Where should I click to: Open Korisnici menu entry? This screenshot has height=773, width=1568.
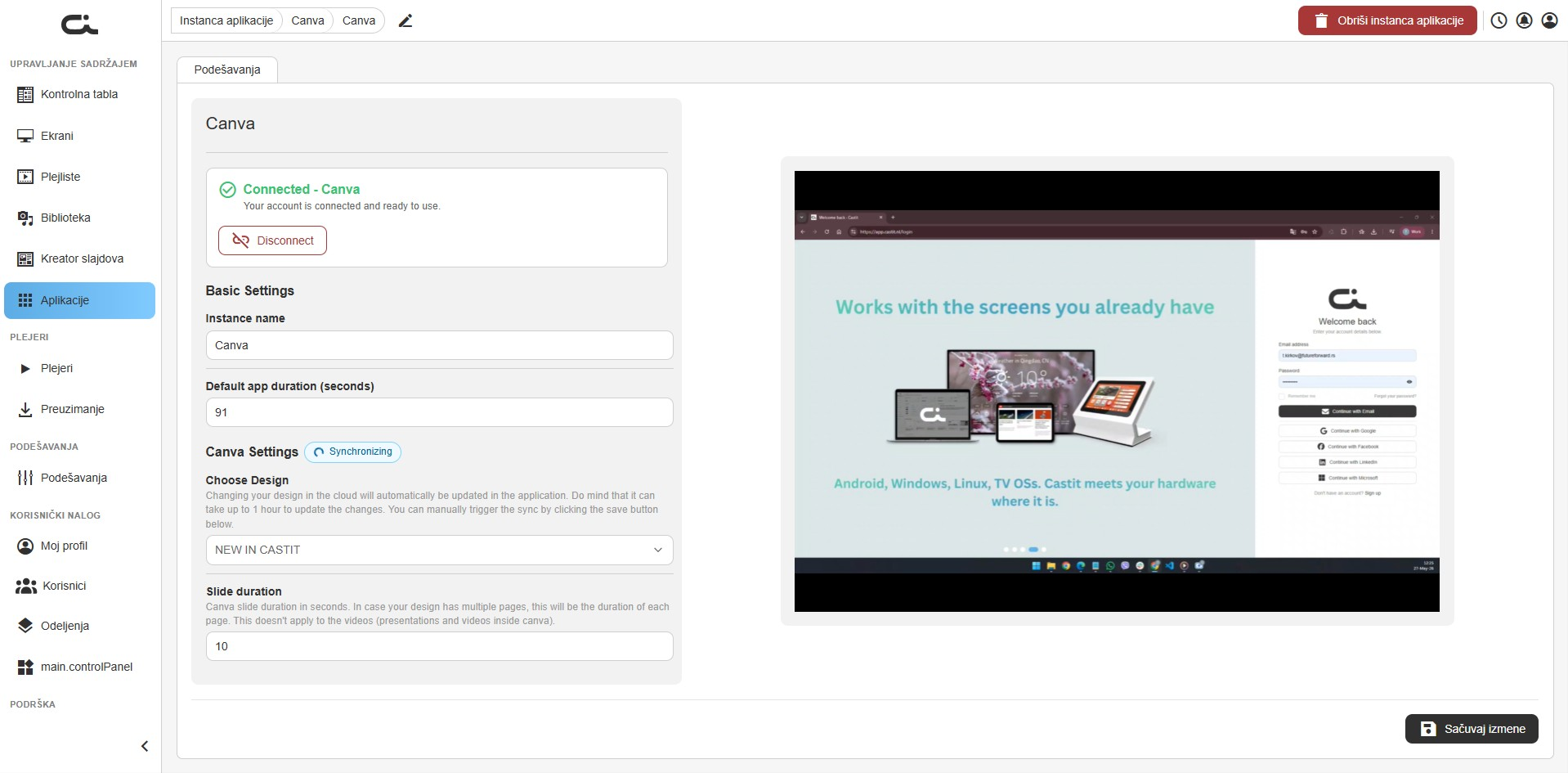(x=79, y=586)
